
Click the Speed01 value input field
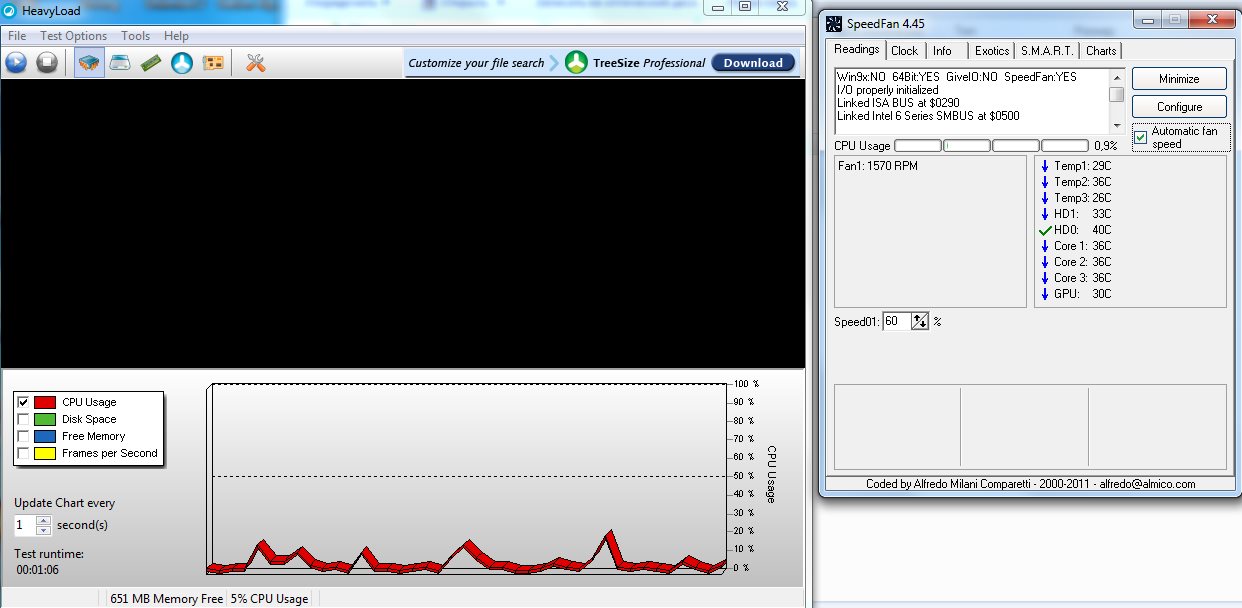coord(897,321)
